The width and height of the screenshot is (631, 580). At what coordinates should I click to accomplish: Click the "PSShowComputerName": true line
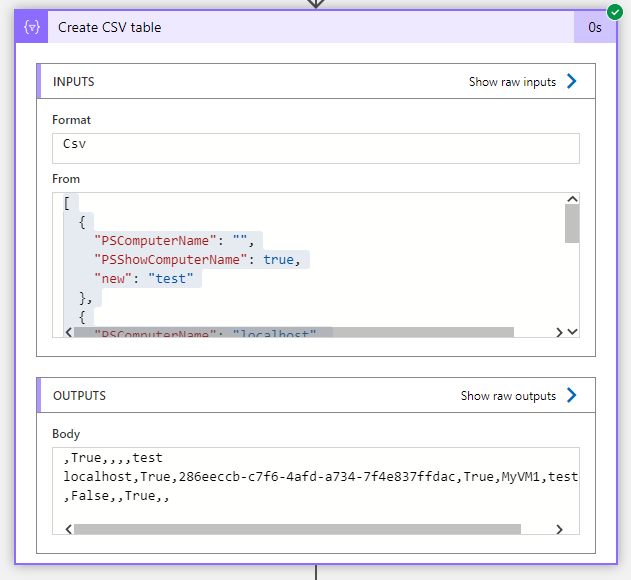click(197, 260)
